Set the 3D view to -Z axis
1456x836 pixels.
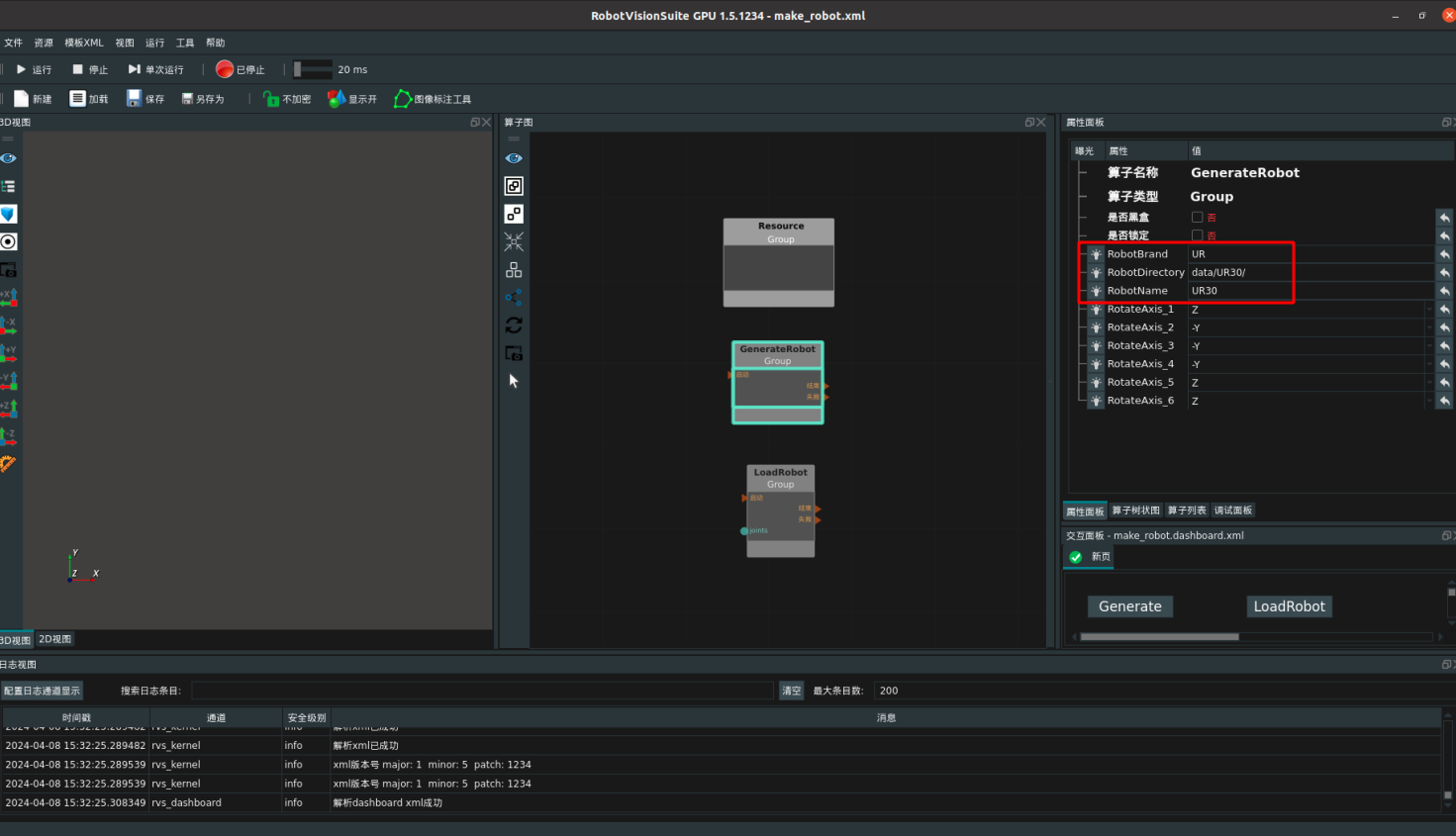click(9, 435)
